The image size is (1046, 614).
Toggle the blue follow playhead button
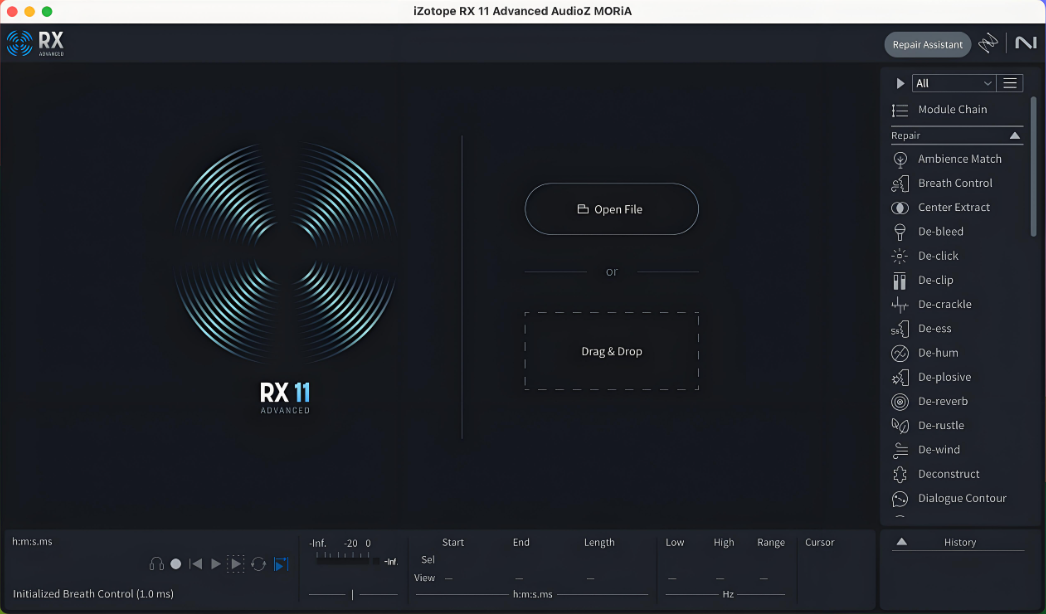pyautogui.click(x=281, y=564)
